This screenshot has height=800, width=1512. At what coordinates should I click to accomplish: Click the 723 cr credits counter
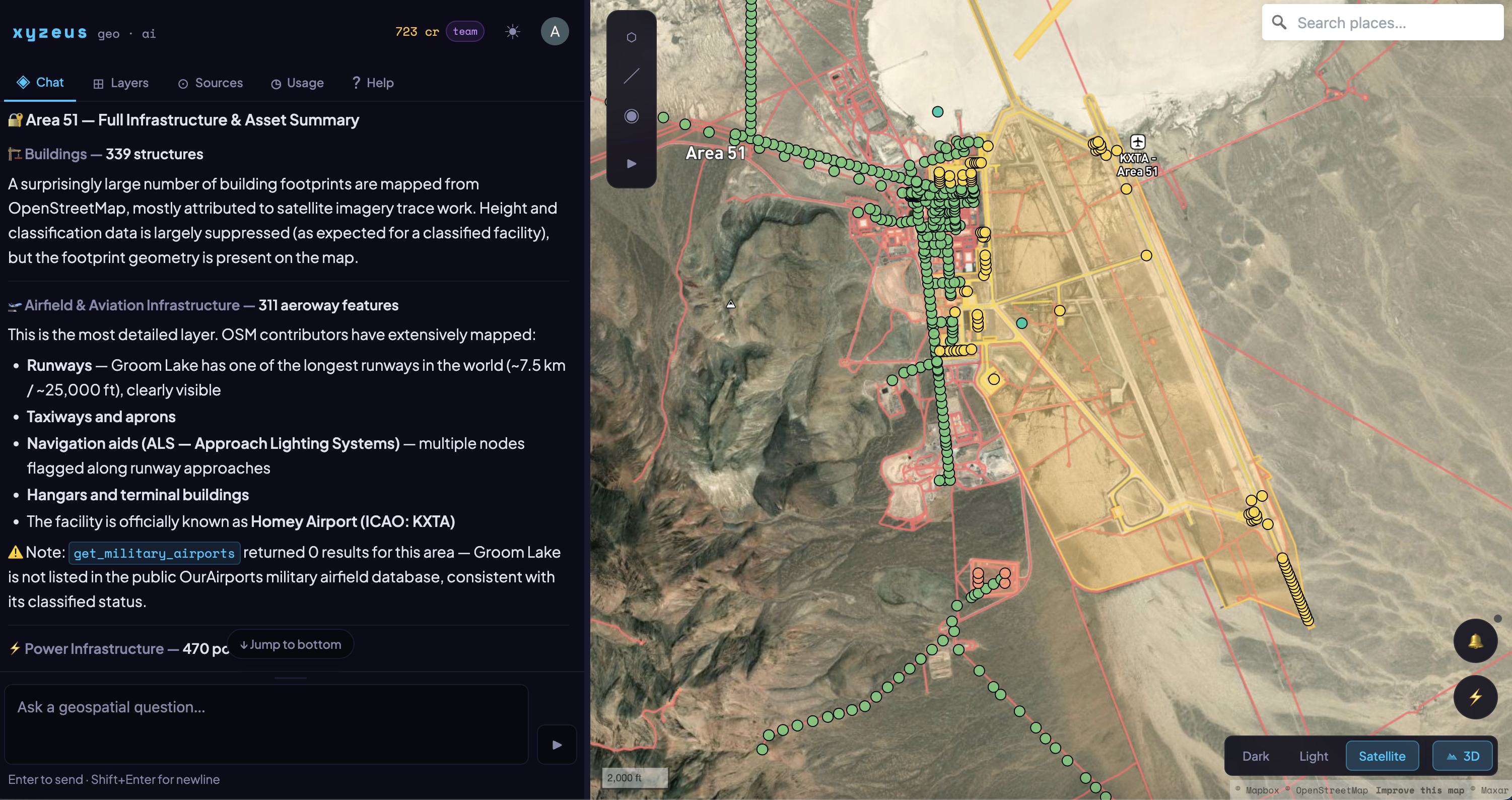click(x=417, y=32)
